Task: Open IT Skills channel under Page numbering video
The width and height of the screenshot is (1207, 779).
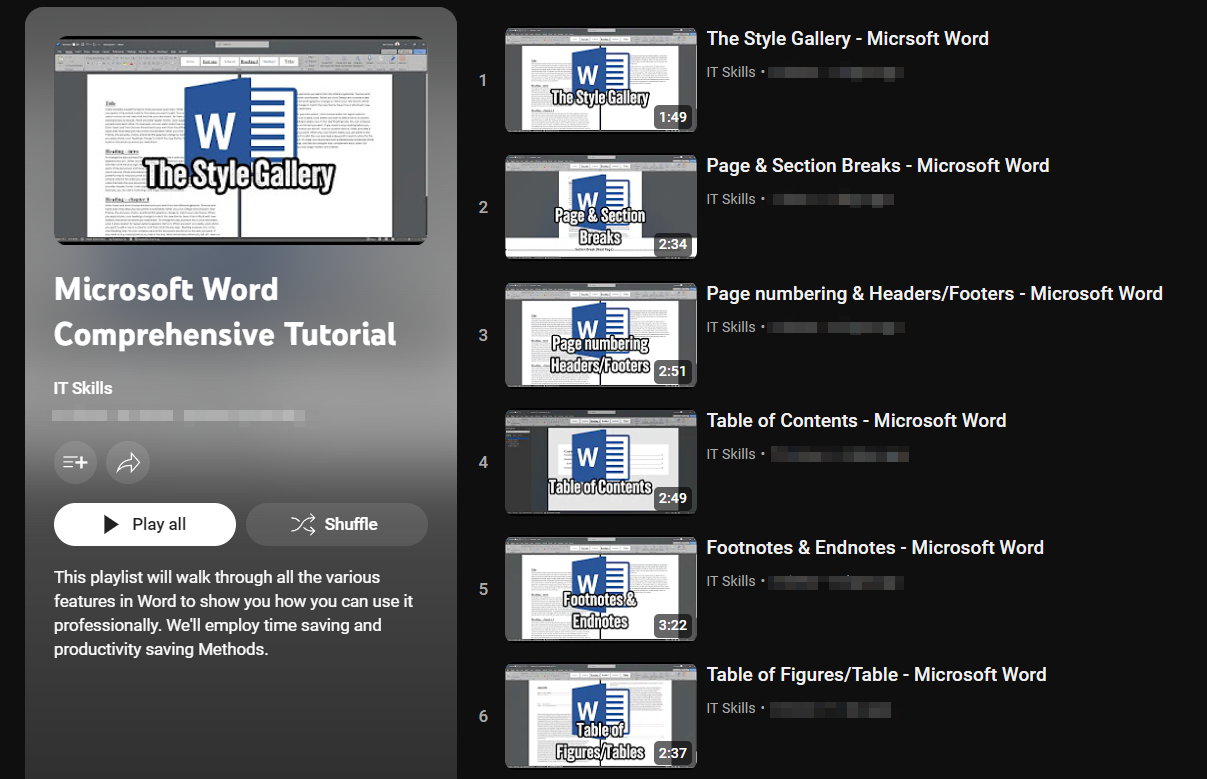Action: pos(731,327)
